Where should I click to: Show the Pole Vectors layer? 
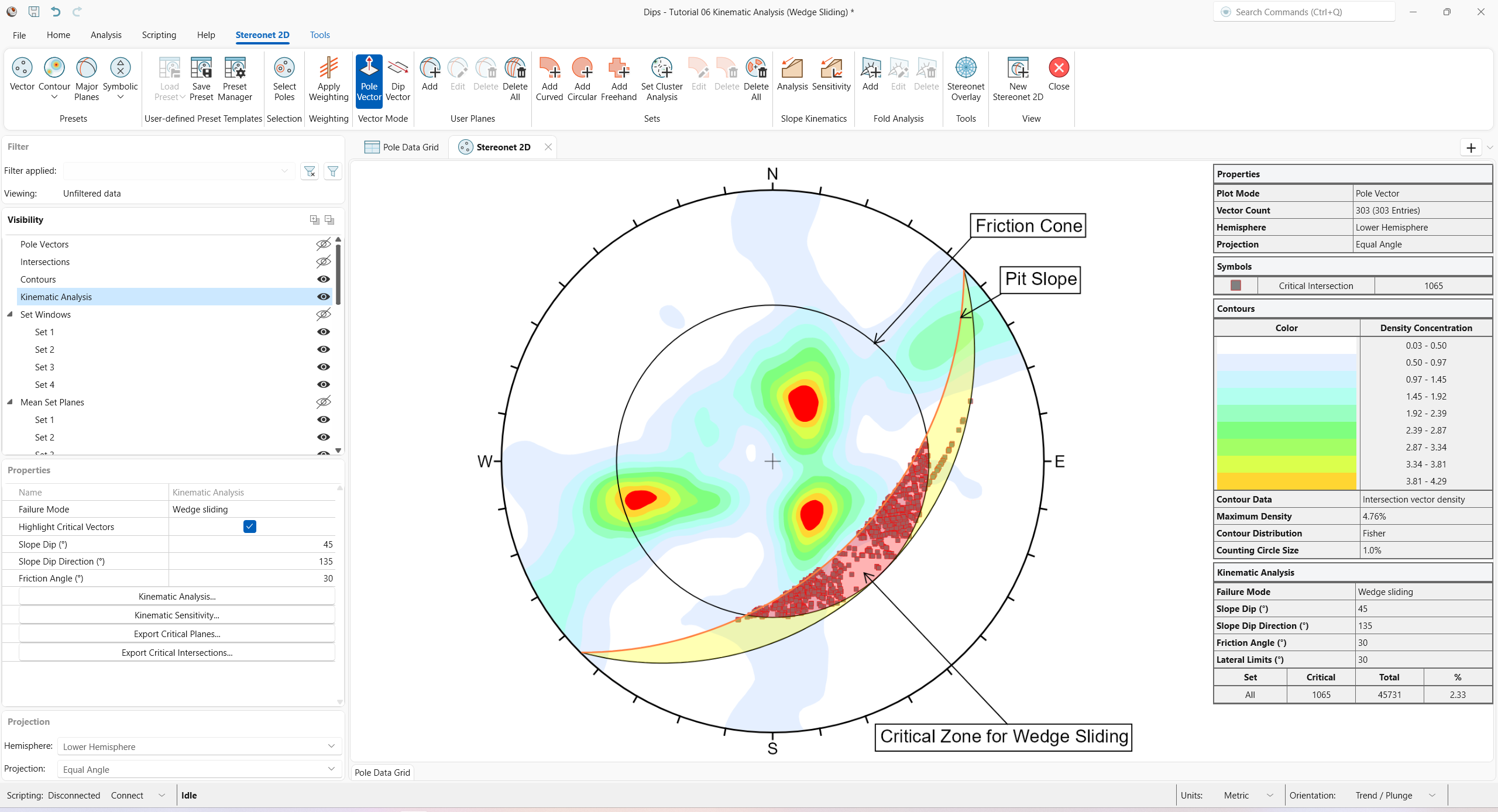[x=324, y=244]
